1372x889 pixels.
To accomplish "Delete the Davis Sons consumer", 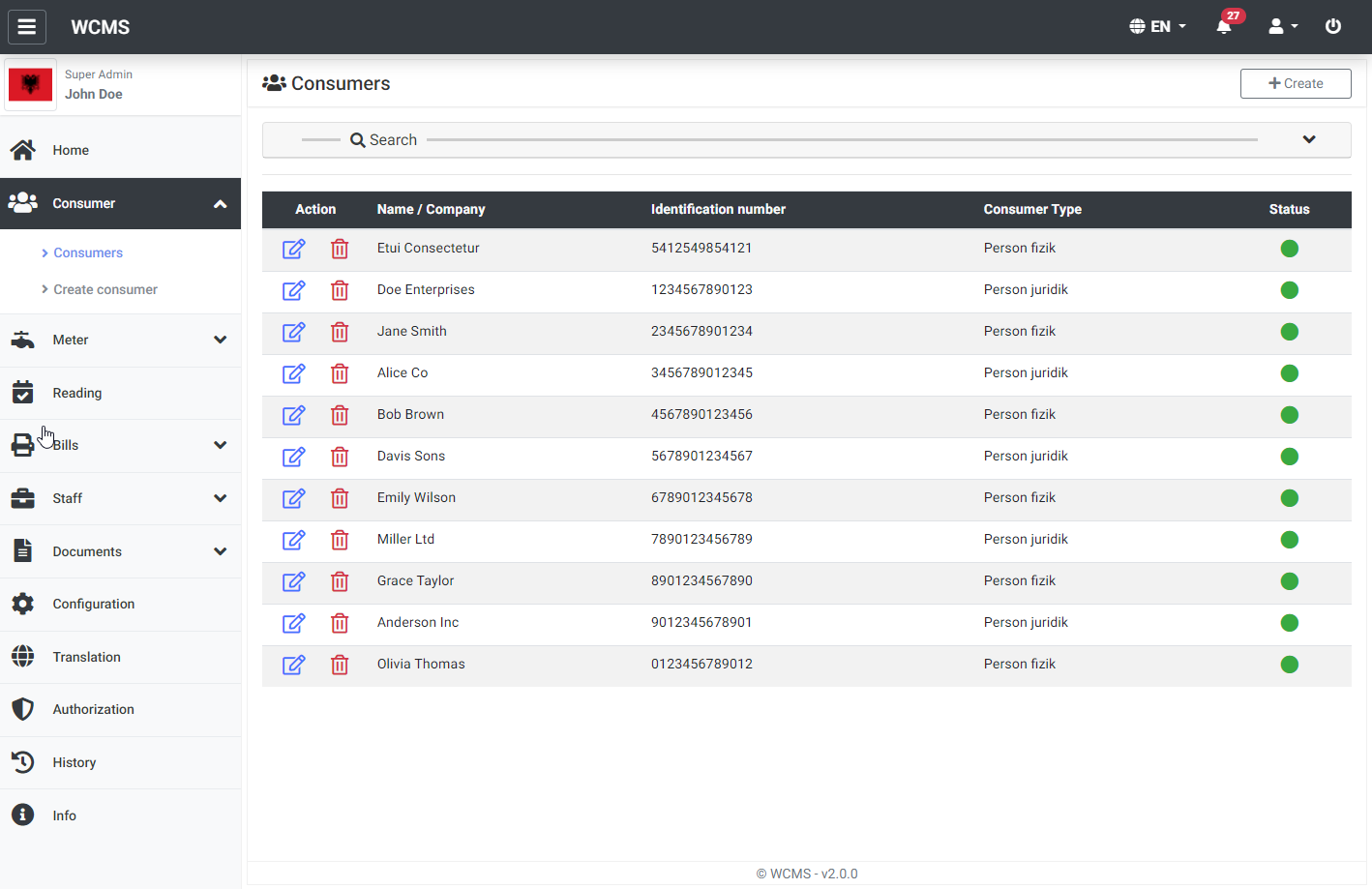I will click(340, 457).
